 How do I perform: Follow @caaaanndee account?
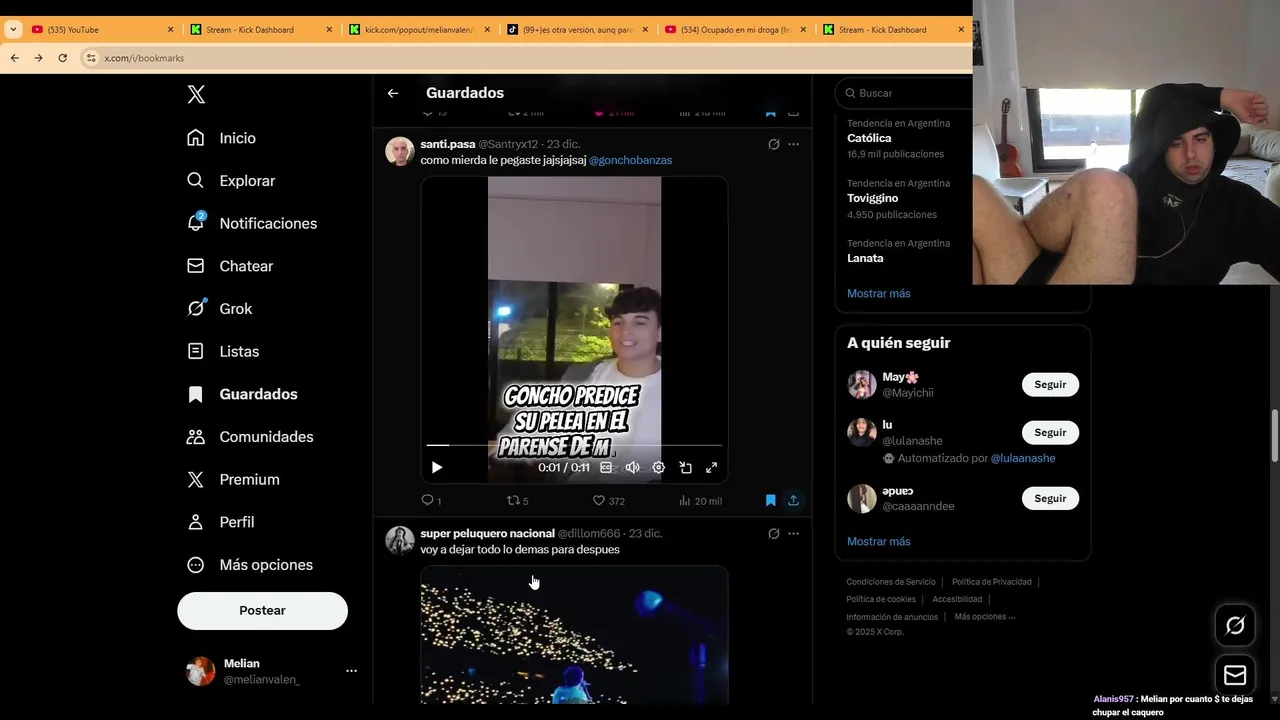(1050, 498)
